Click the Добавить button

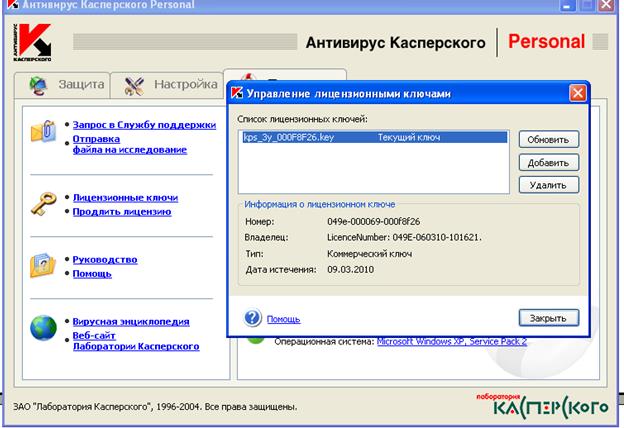pyautogui.click(x=548, y=162)
